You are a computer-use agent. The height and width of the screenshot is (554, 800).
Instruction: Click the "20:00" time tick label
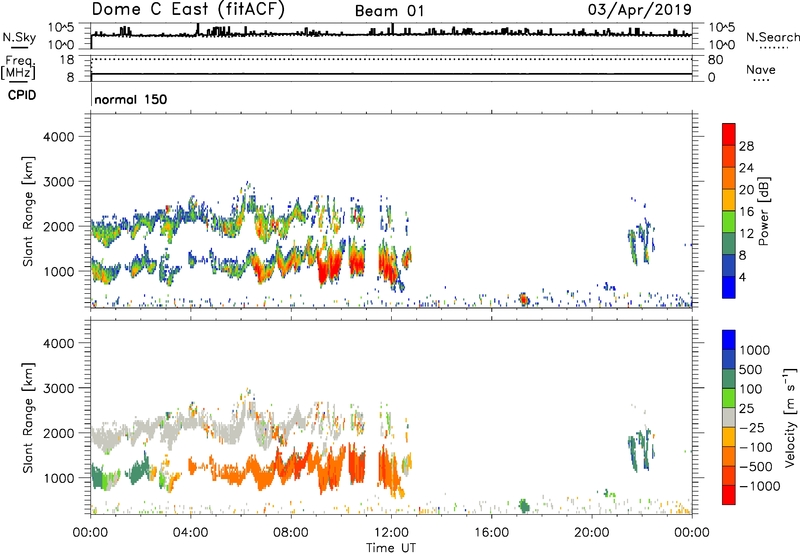(x=592, y=533)
